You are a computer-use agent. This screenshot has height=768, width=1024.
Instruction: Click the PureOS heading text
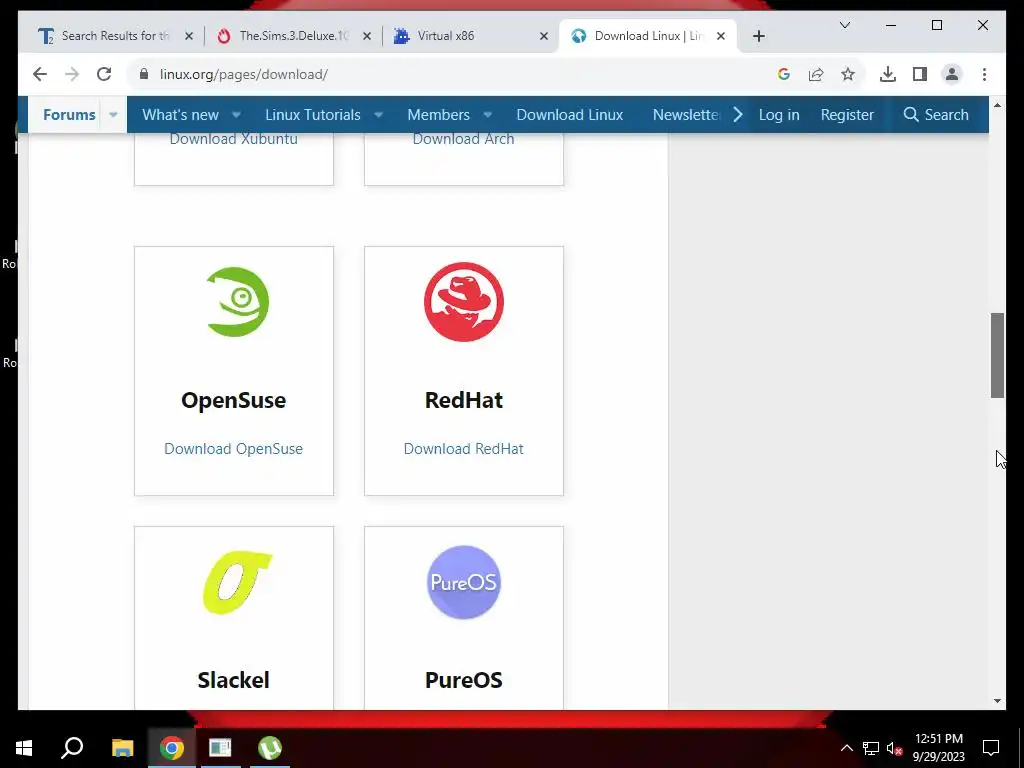(464, 680)
